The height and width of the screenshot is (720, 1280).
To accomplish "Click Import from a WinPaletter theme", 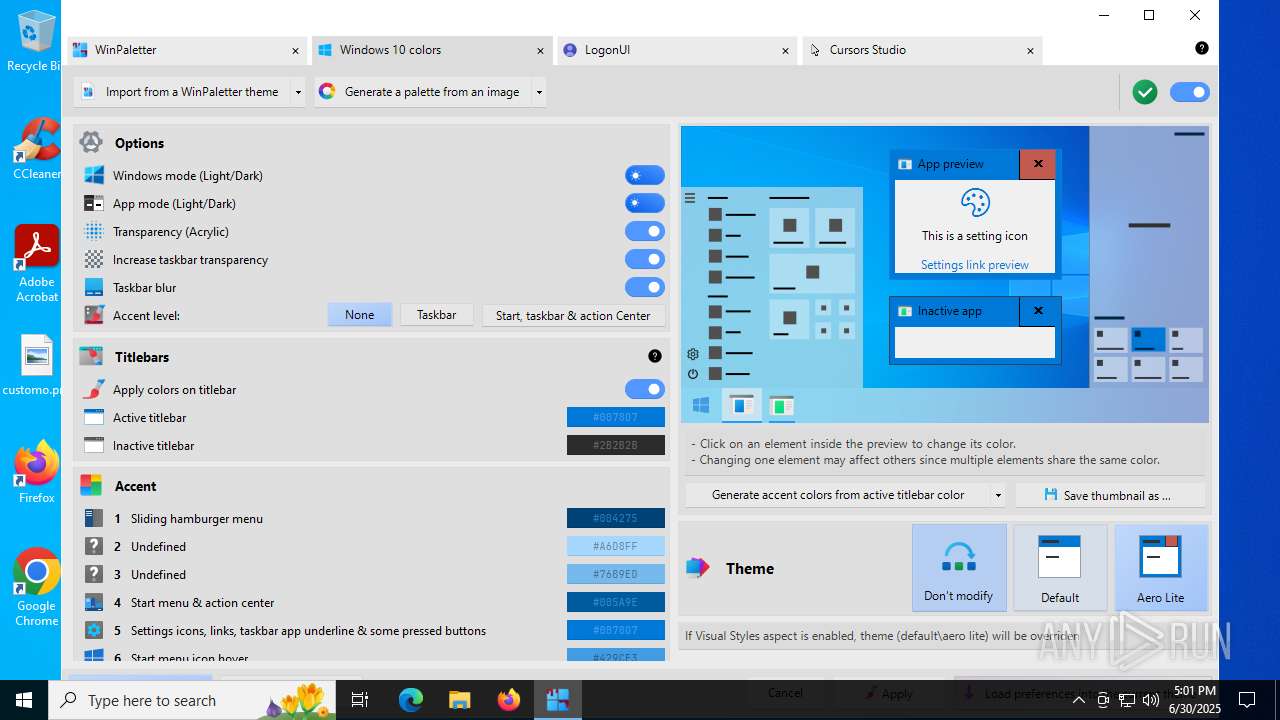I will pyautogui.click(x=182, y=92).
